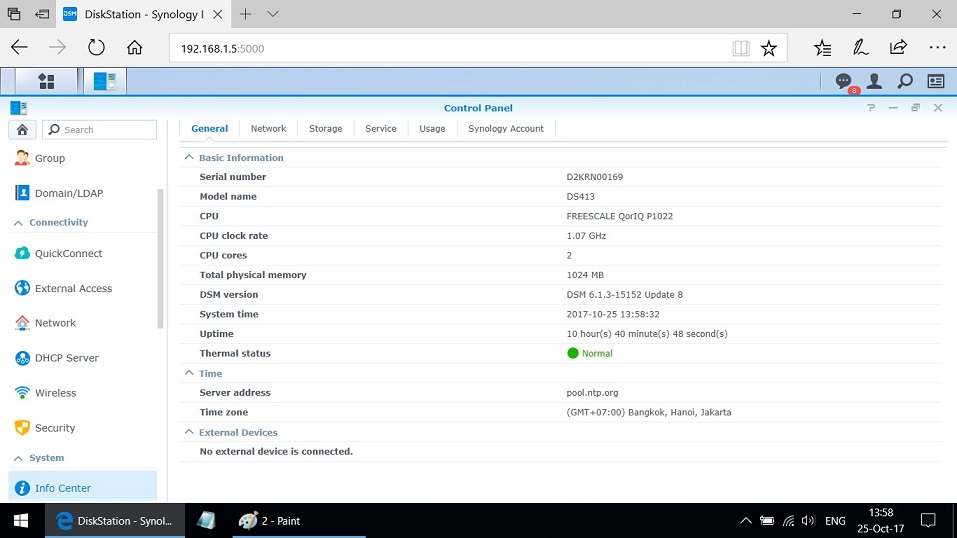Open a new browser tab
This screenshot has height=538, width=957.
tap(245, 14)
